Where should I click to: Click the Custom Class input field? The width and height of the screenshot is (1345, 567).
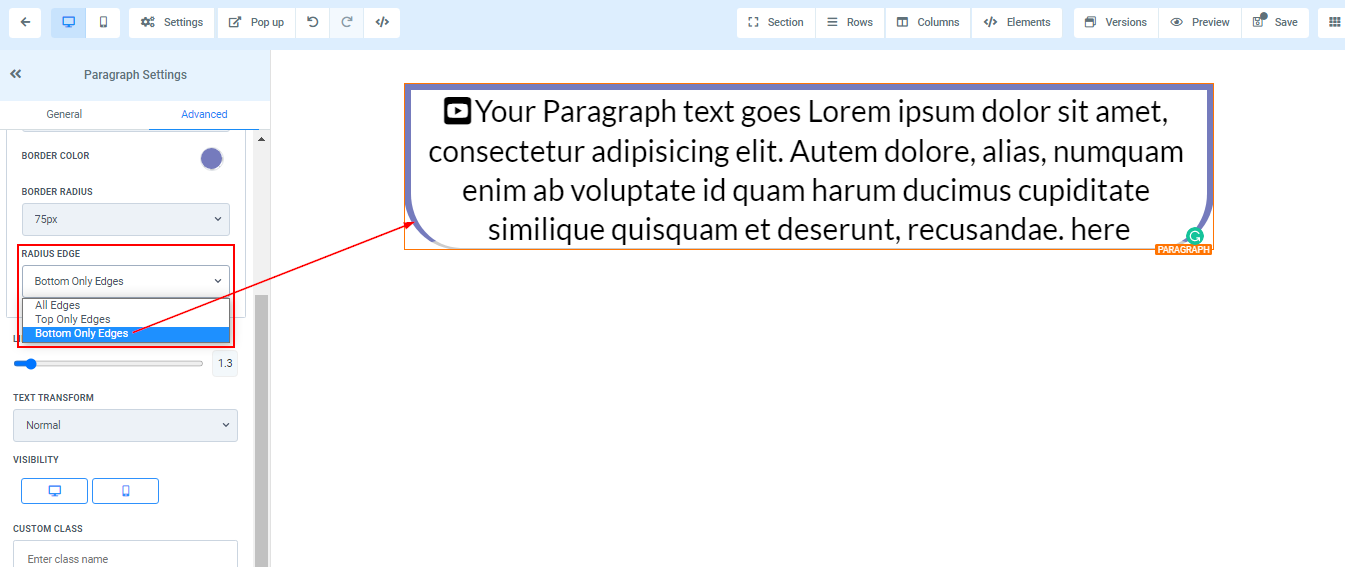[126, 558]
